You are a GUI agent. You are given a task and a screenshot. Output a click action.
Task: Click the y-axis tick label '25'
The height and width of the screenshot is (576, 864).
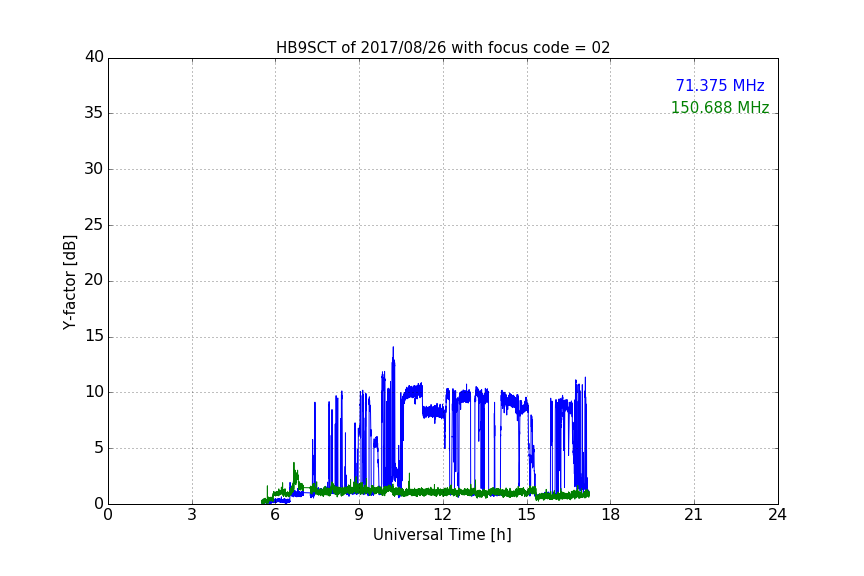(x=94, y=225)
